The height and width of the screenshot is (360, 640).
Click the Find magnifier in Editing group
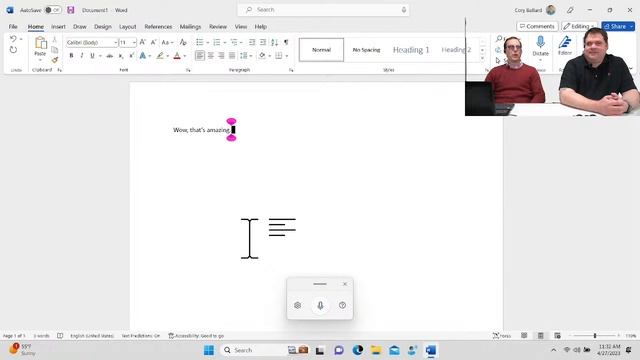click(499, 39)
